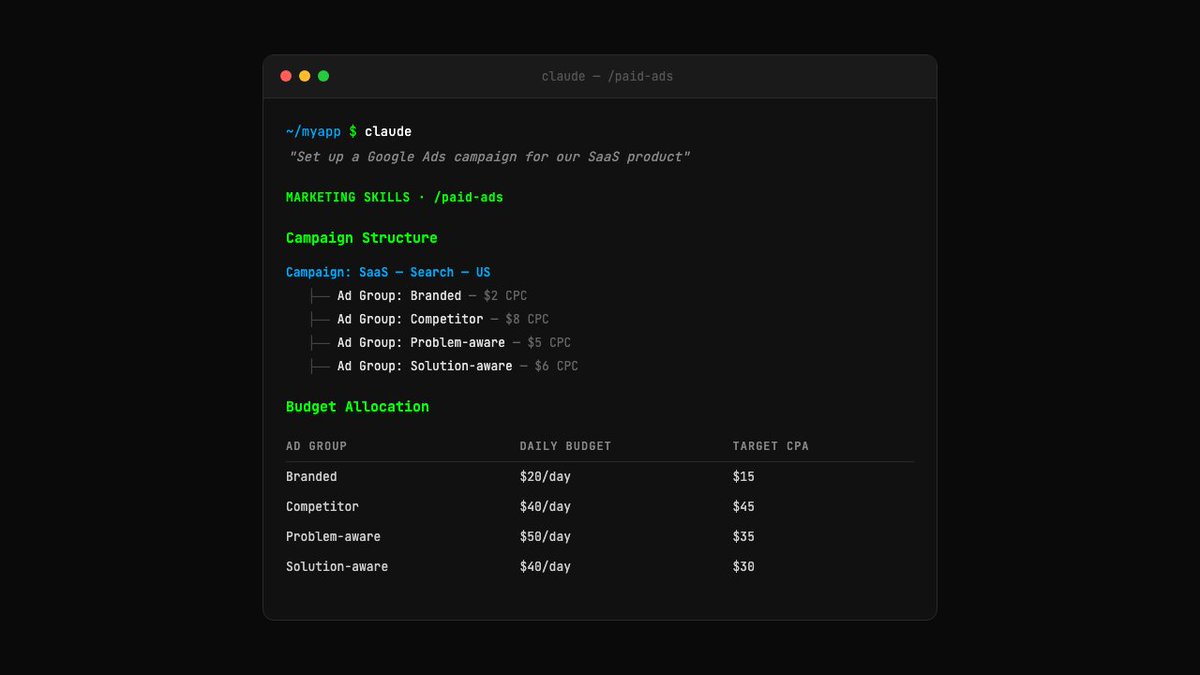Select the 'Ad Group: Branded' tree row

tap(418, 296)
